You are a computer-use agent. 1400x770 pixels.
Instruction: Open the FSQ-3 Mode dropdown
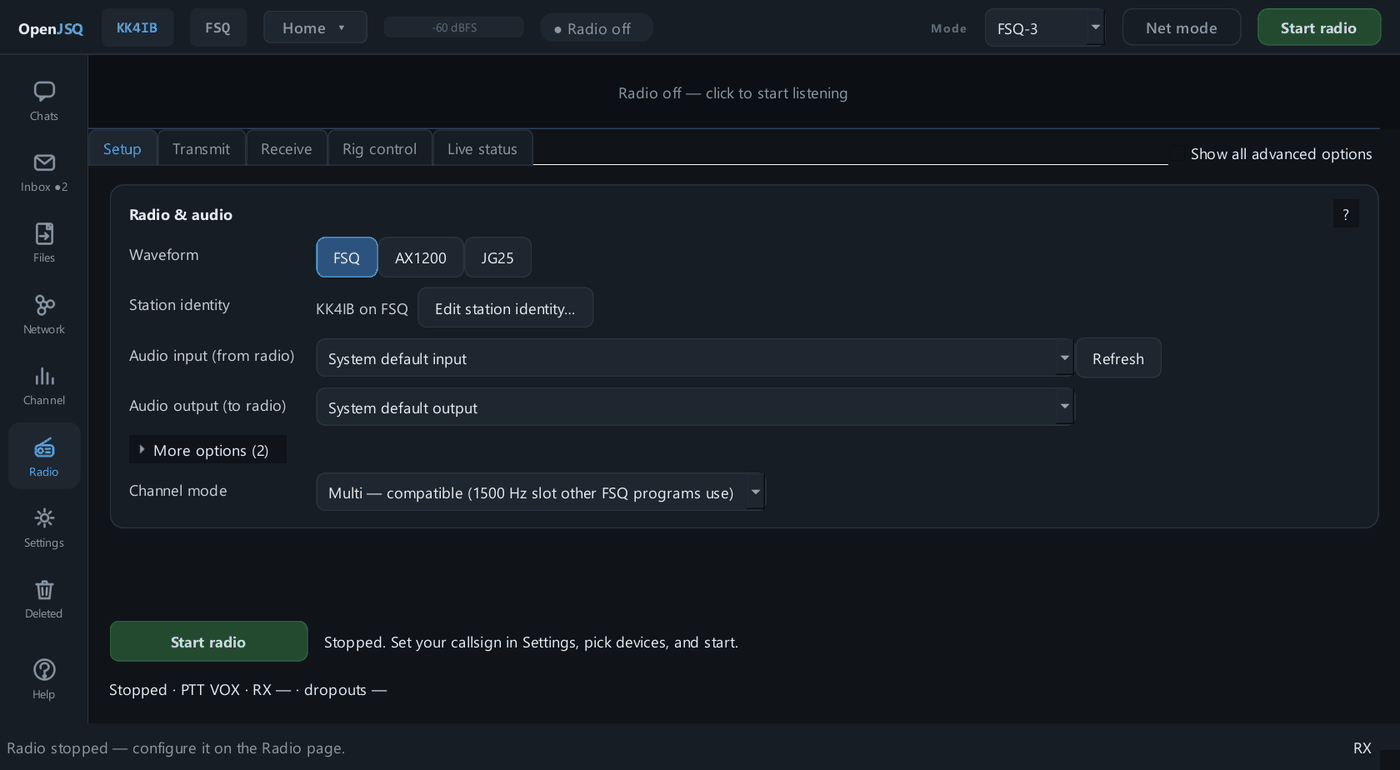1044,27
